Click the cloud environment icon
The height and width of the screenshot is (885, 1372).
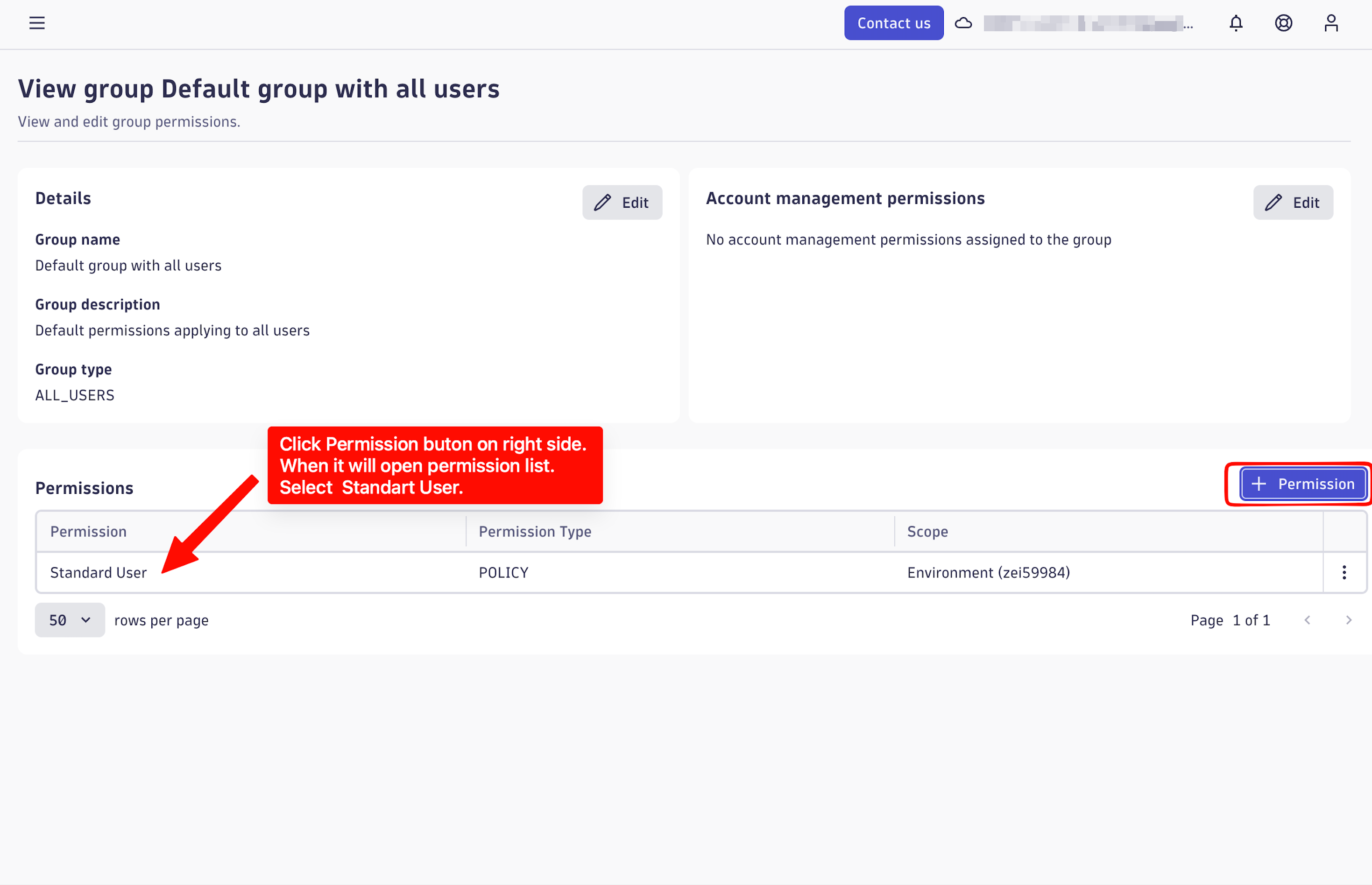click(963, 23)
